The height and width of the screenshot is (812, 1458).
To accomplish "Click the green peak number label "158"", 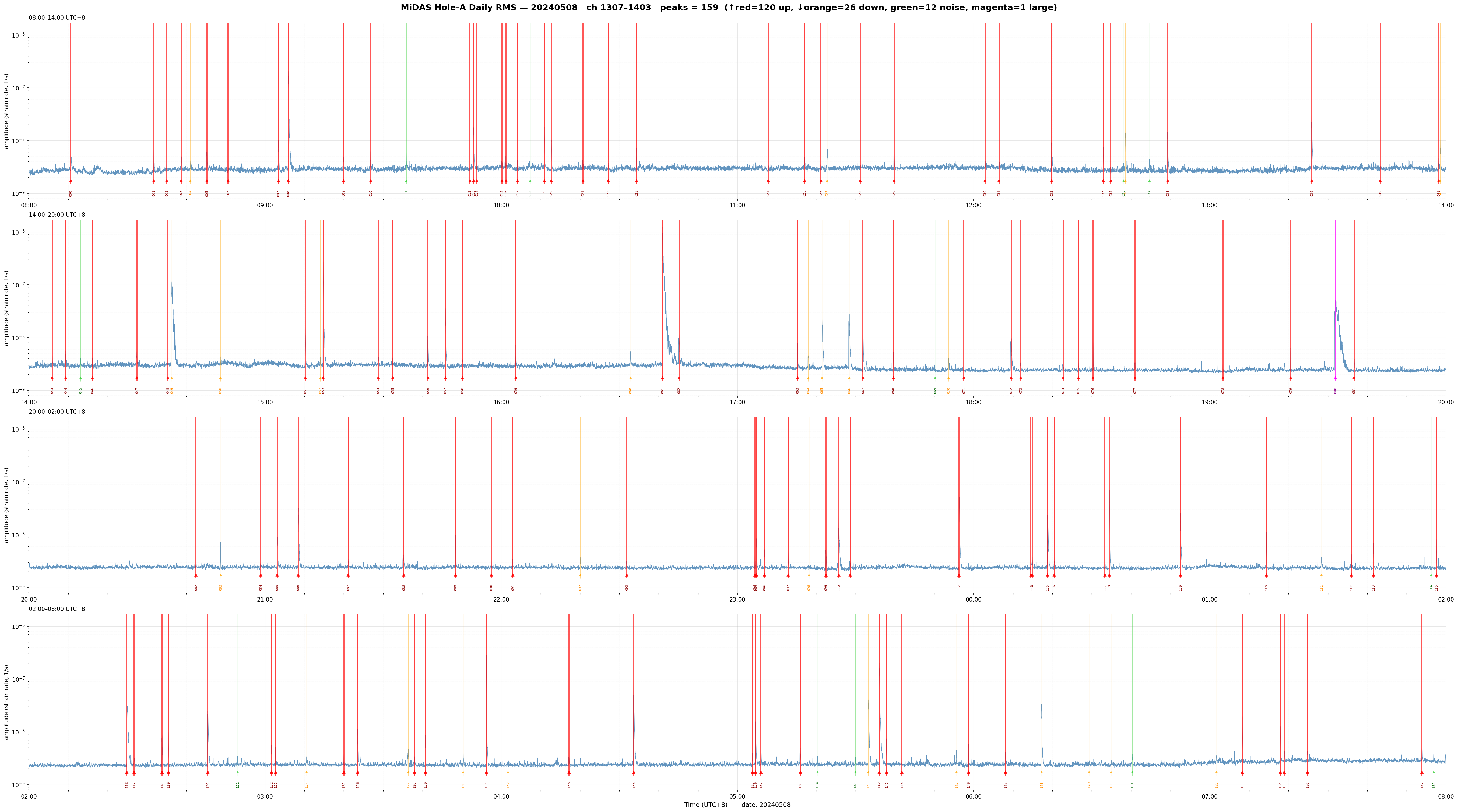I will coord(1434,785).
